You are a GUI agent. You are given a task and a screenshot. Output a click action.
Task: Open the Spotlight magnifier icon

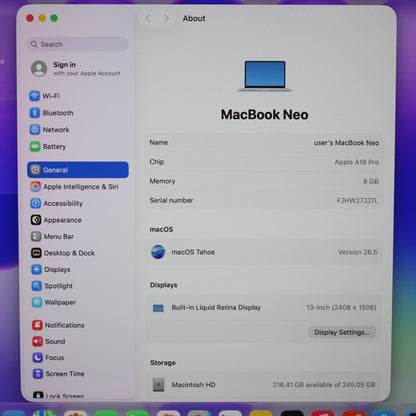37,286
